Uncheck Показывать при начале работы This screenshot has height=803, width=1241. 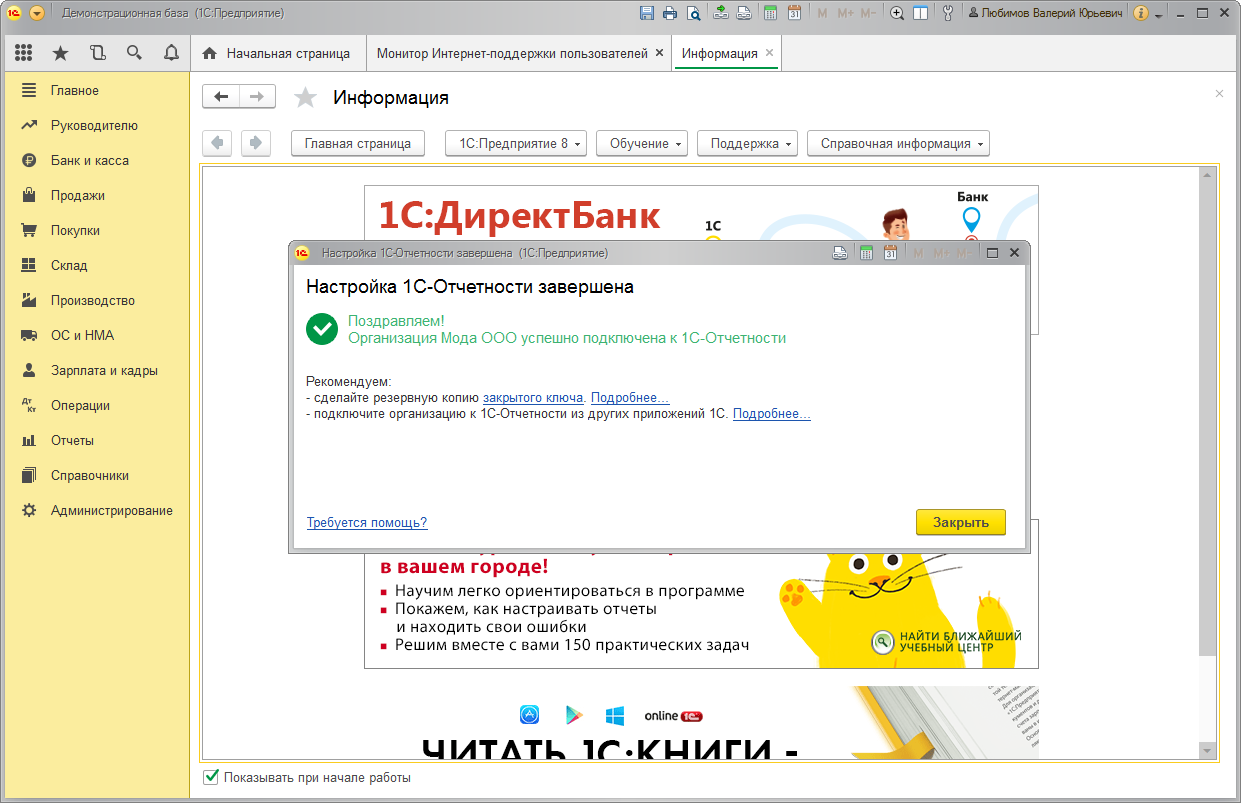coord(211,777)
